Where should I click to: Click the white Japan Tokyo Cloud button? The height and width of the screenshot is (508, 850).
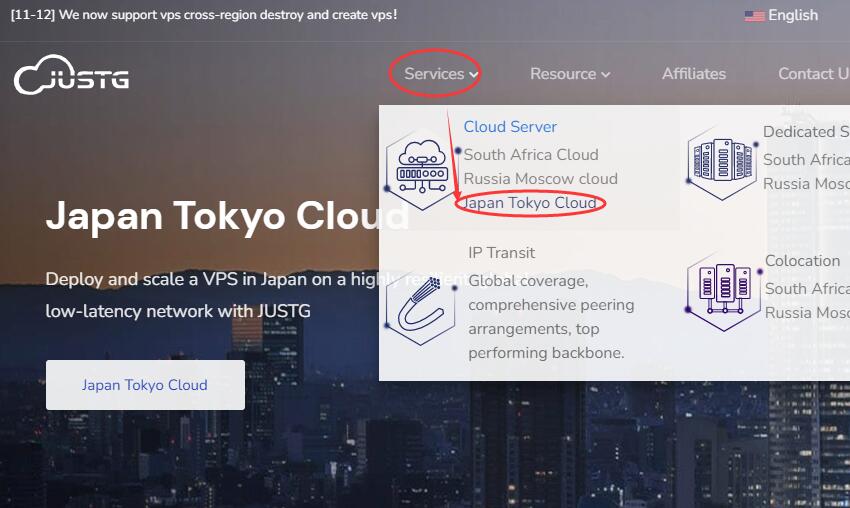point(145,385)
